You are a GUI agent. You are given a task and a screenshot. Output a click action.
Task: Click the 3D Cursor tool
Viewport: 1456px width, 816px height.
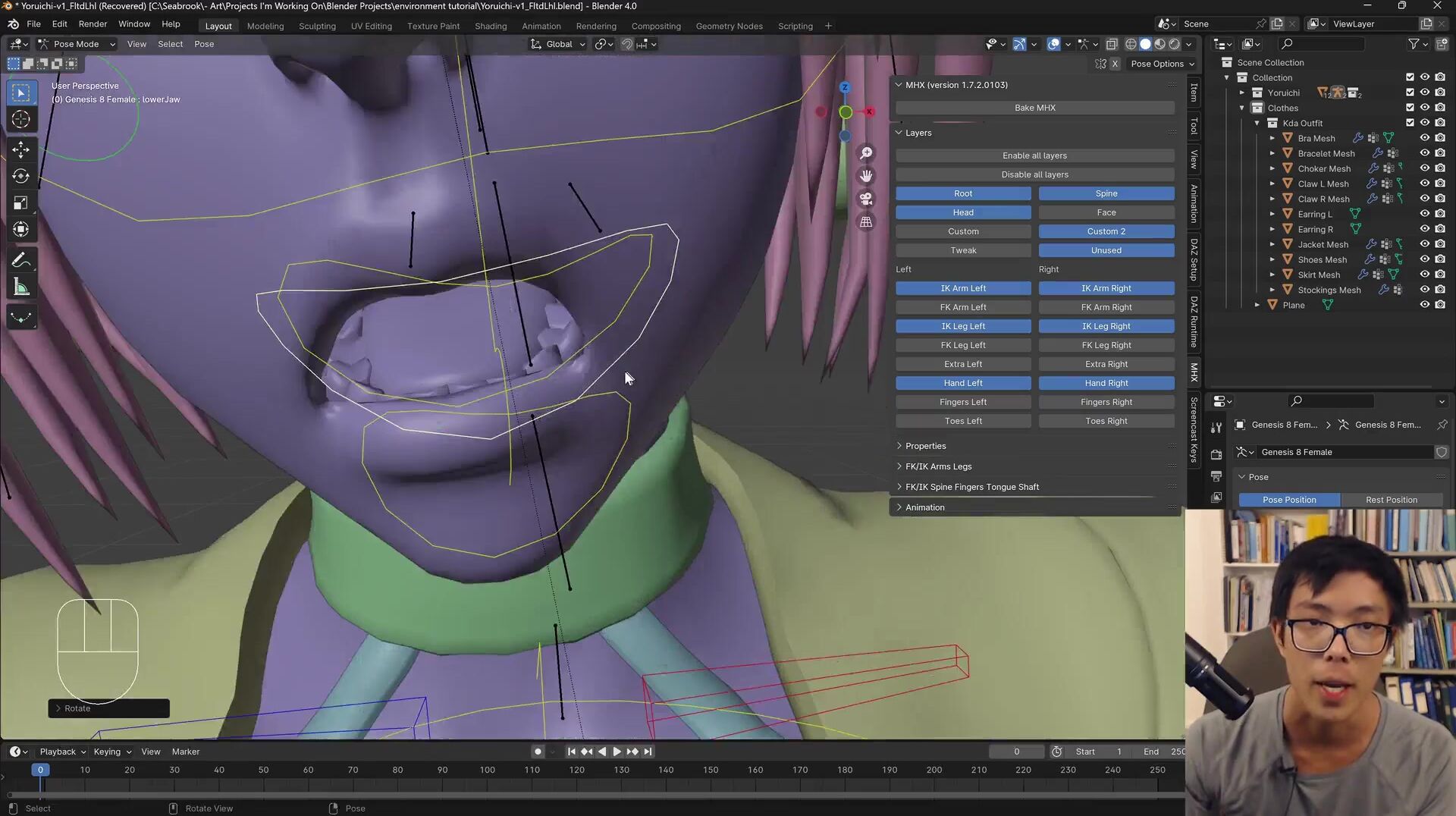(21, 119)
